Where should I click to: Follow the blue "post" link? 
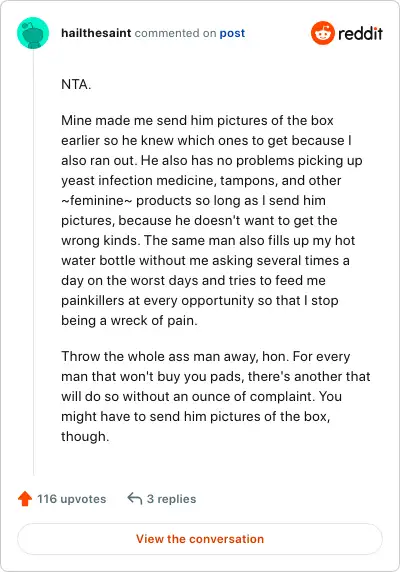pyautogui.click(x=232, y=33)
